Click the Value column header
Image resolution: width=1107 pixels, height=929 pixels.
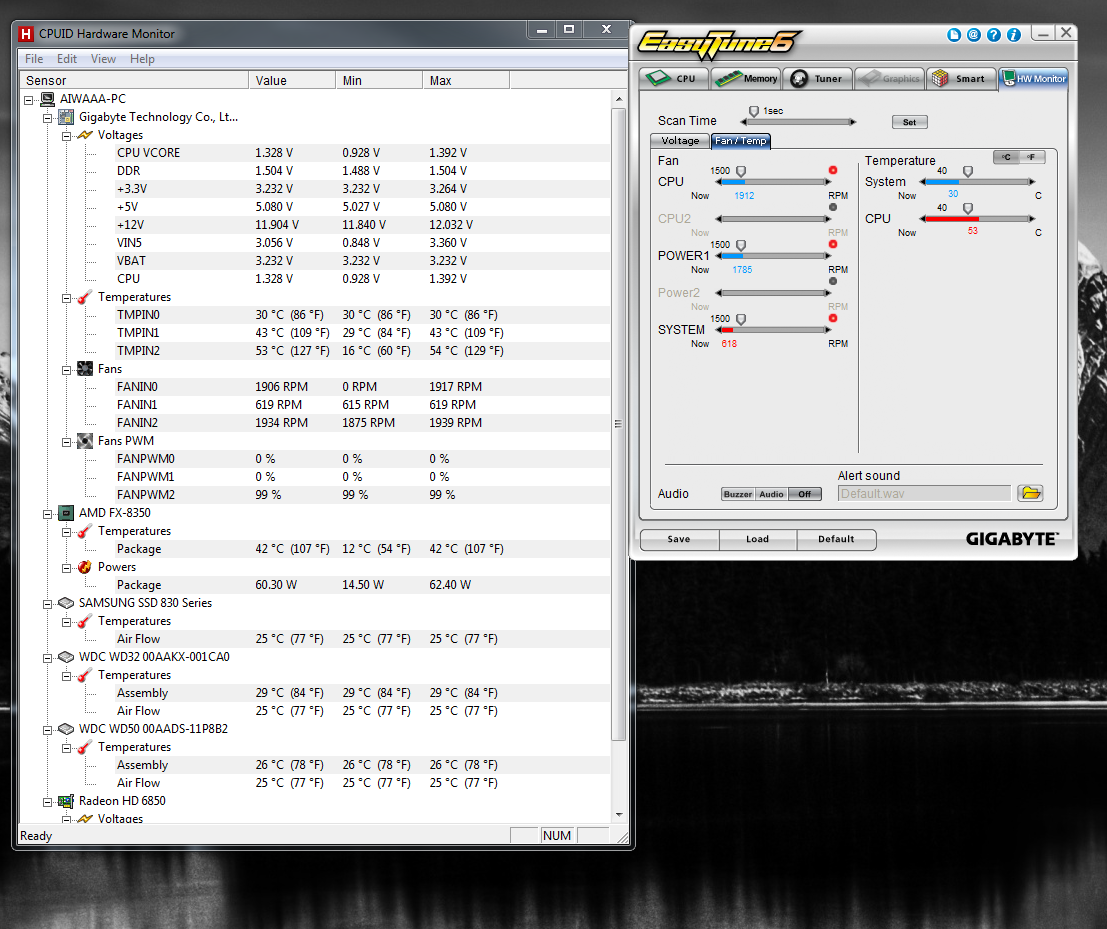(x=292, y=80)
